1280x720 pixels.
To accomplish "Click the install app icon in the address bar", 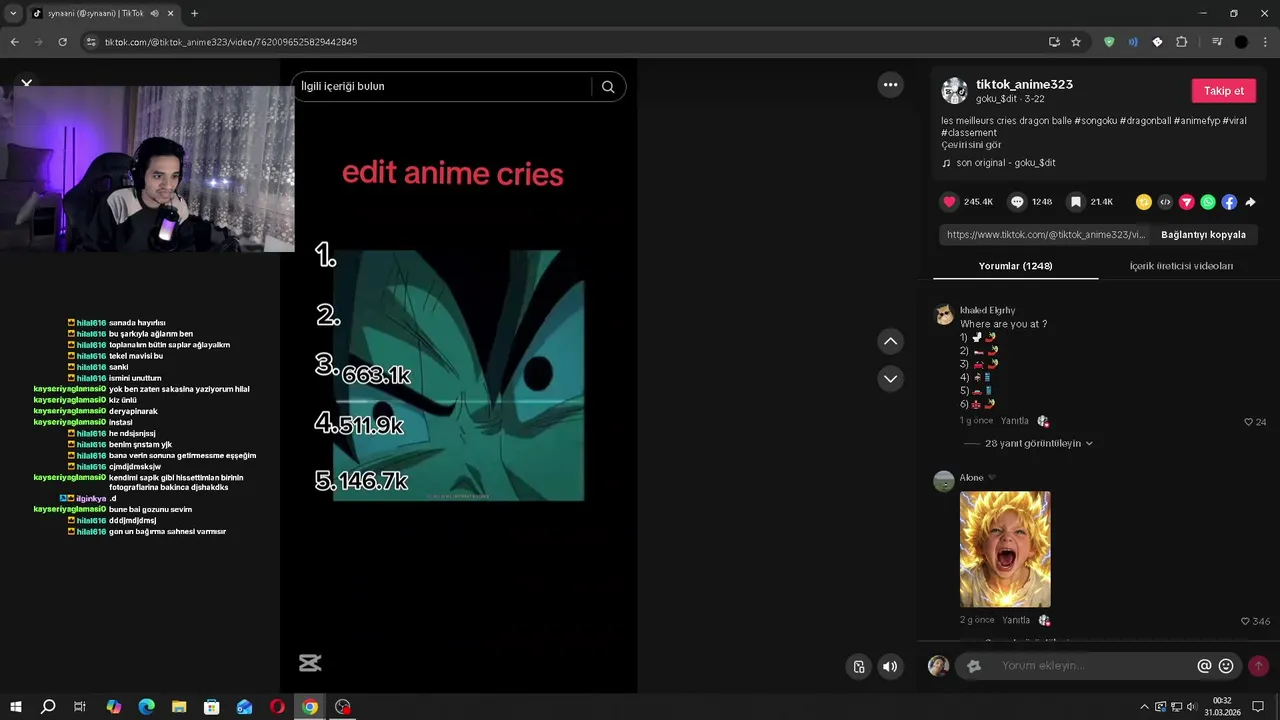I will (x=1054, y=42).
